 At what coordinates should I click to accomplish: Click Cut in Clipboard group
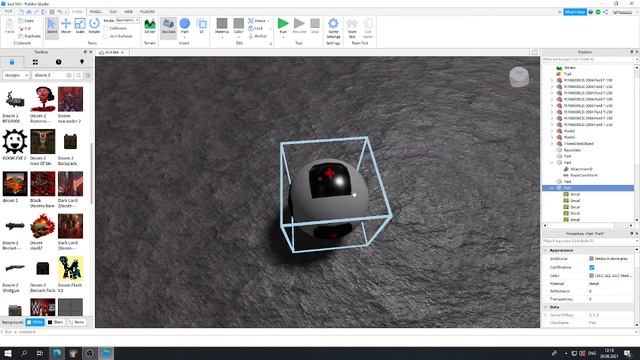pyautogui.click(x=25, y=28)
